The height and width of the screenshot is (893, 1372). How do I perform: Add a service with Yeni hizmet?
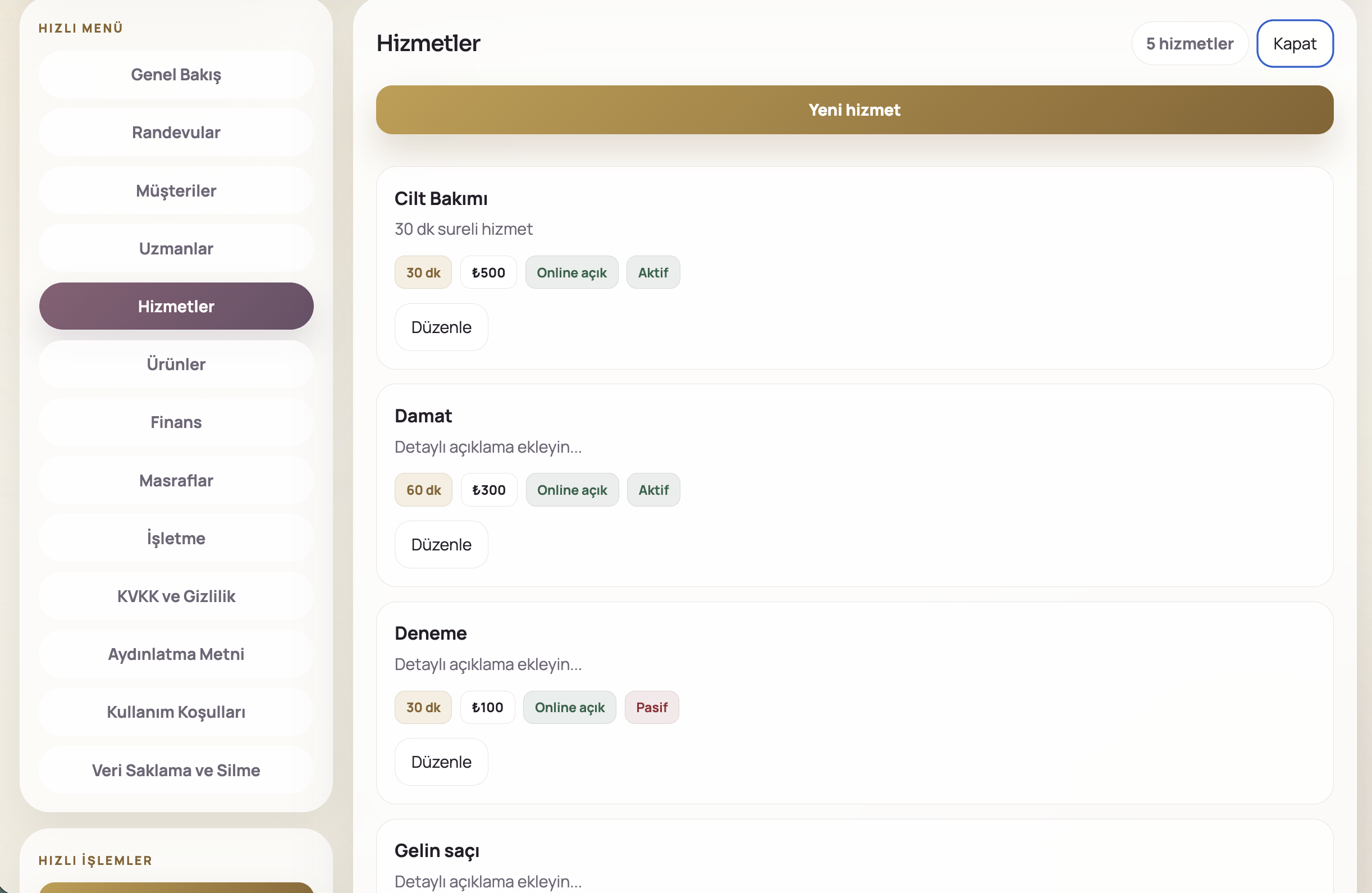854,110
